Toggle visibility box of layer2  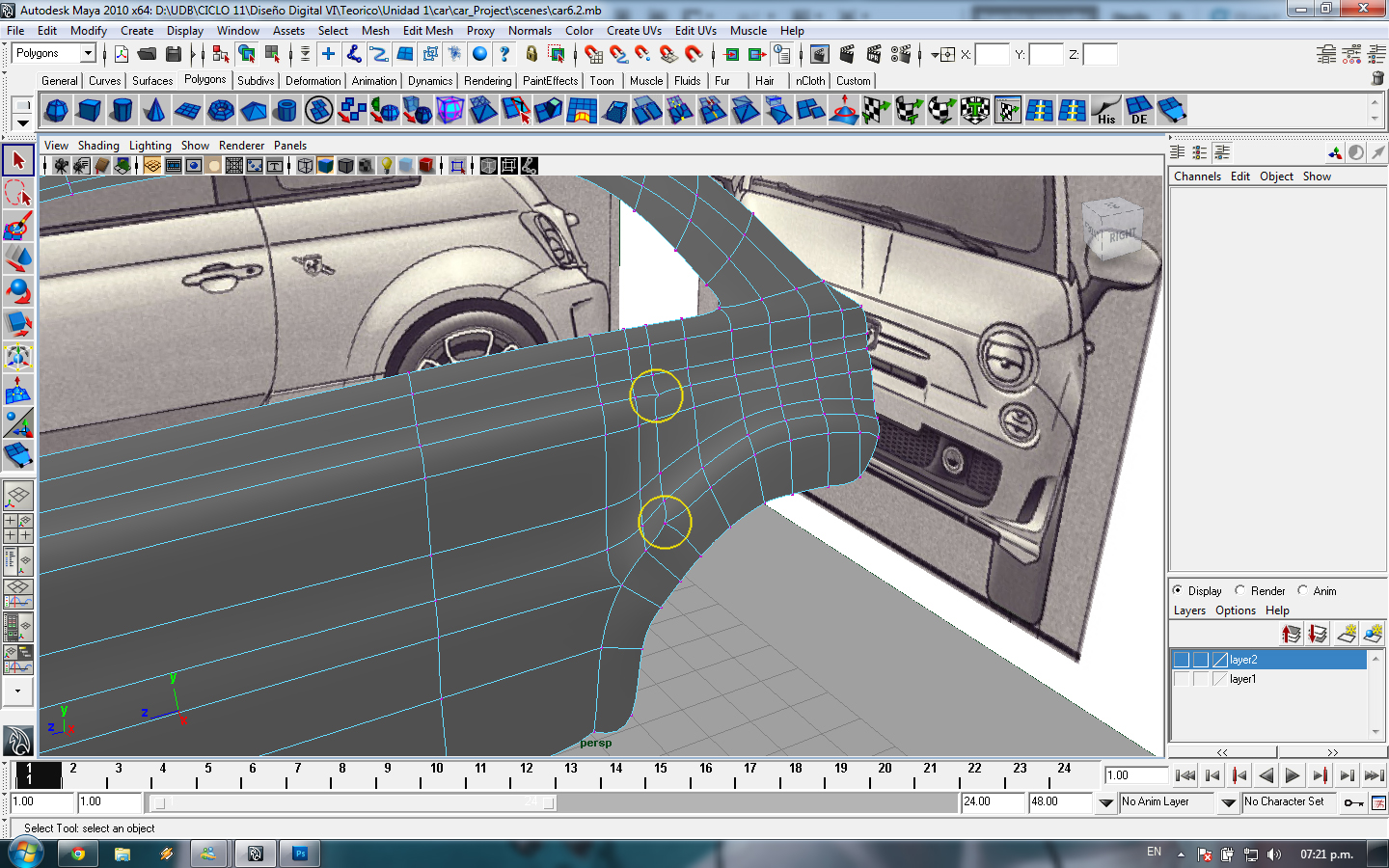tap(1182, 660)
